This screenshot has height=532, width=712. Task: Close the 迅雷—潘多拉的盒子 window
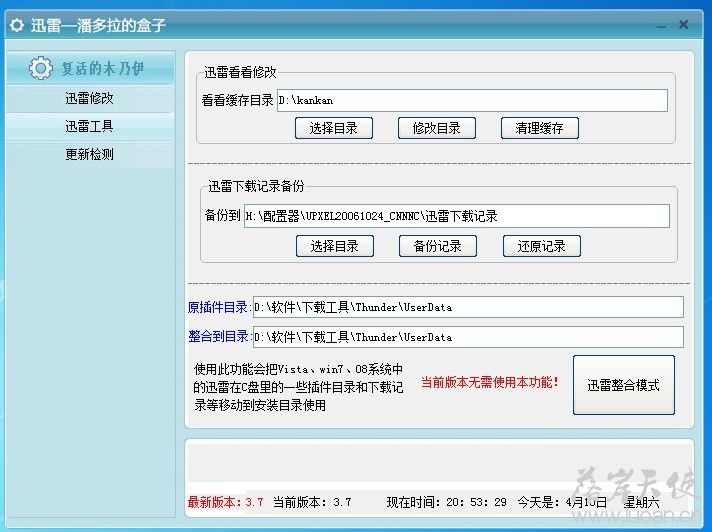coord(683,25)
